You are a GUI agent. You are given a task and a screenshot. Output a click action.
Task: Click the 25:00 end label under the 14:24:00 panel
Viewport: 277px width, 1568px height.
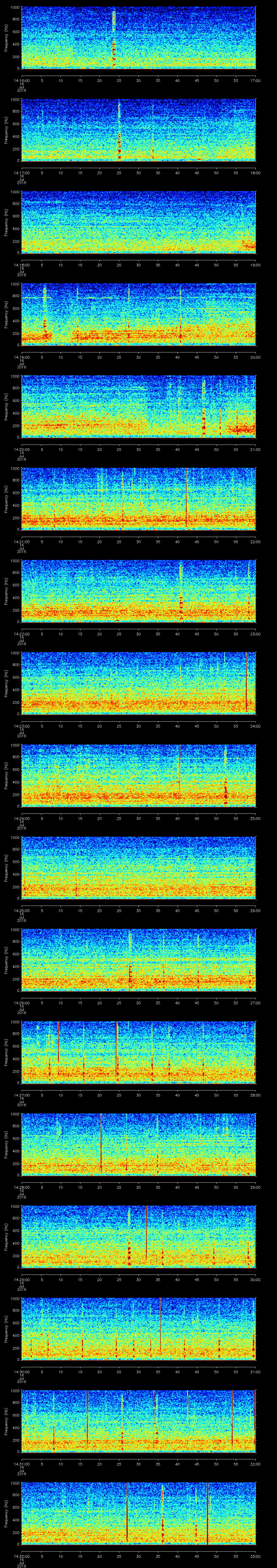(256, 818)
